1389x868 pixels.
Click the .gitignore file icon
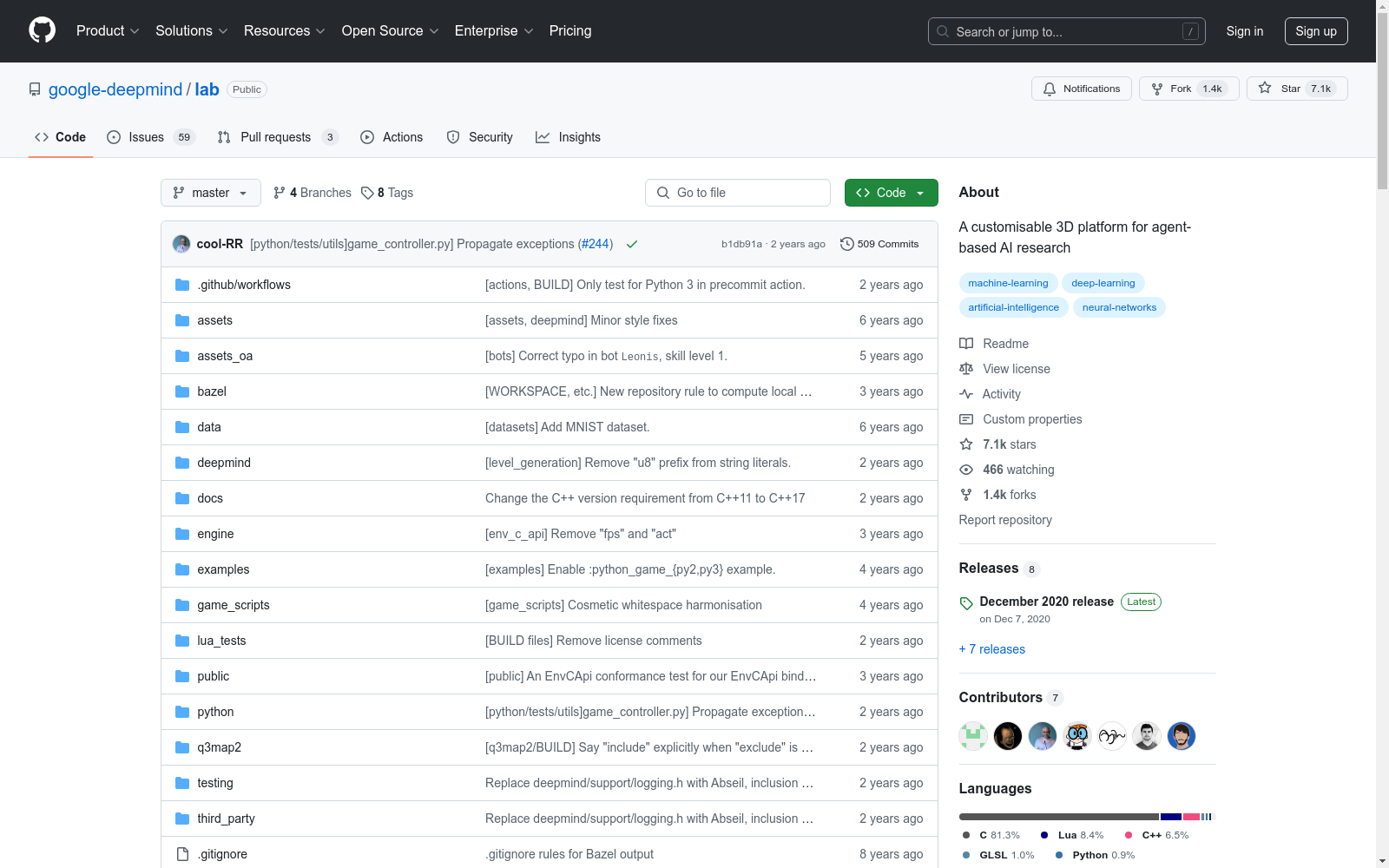pos(182,854)
